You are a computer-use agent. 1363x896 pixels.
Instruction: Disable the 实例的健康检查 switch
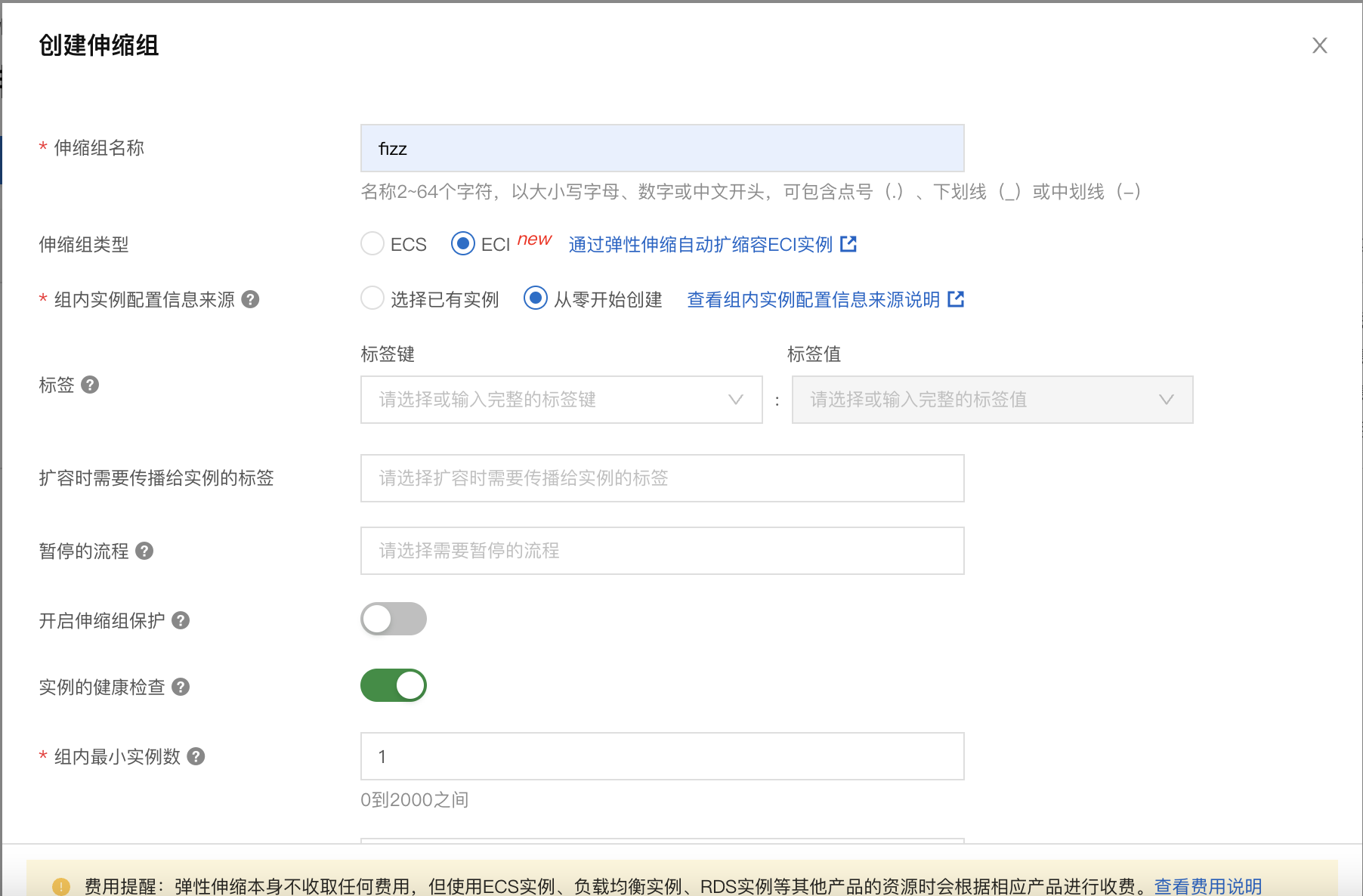point(394,685)
